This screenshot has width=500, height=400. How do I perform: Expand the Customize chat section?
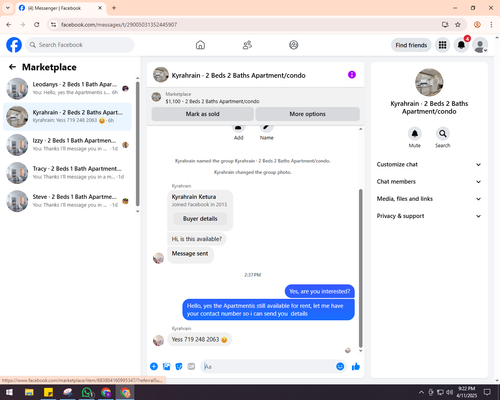click(429, 164)
